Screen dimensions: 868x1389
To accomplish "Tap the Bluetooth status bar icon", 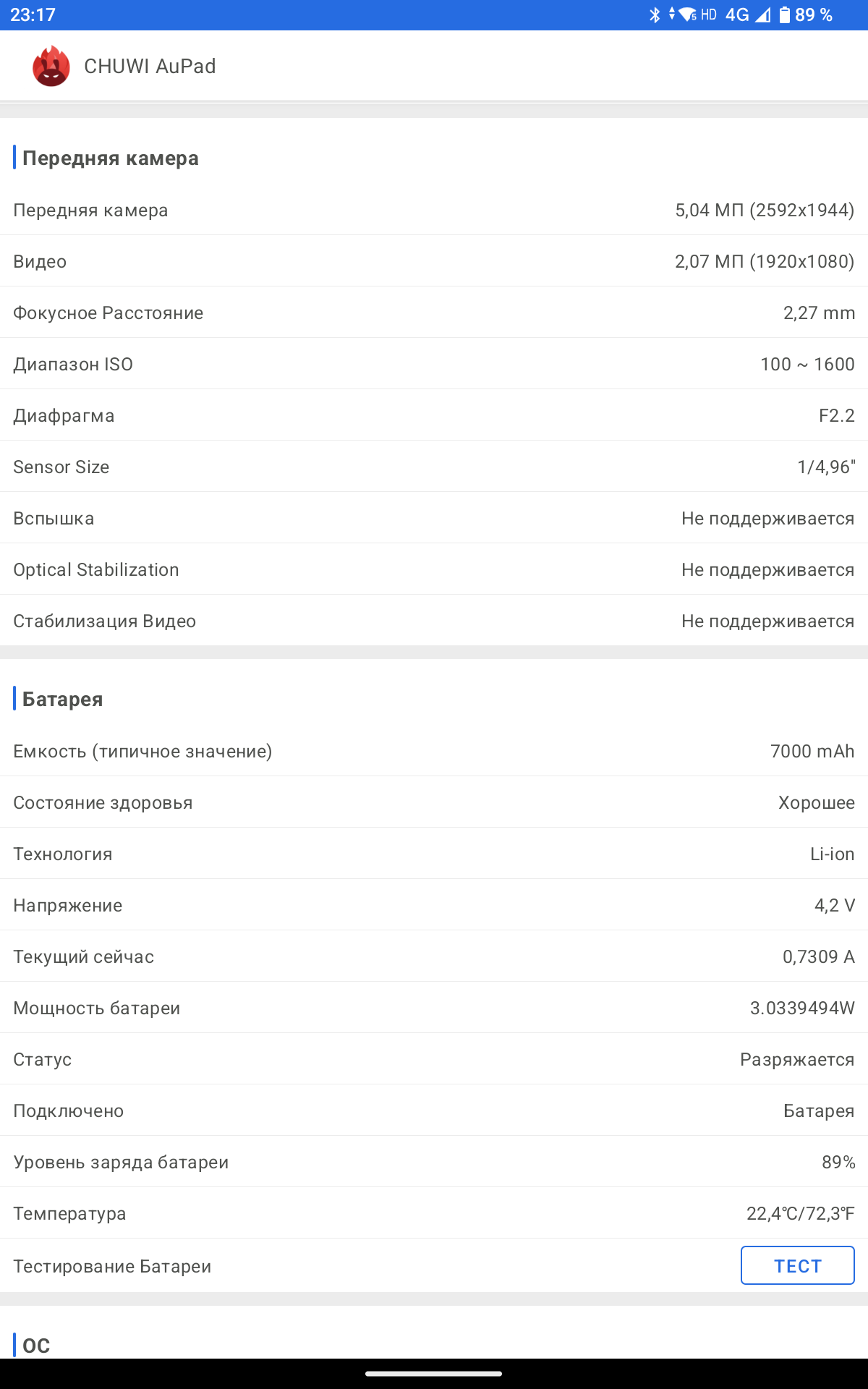I will (655, 14).
